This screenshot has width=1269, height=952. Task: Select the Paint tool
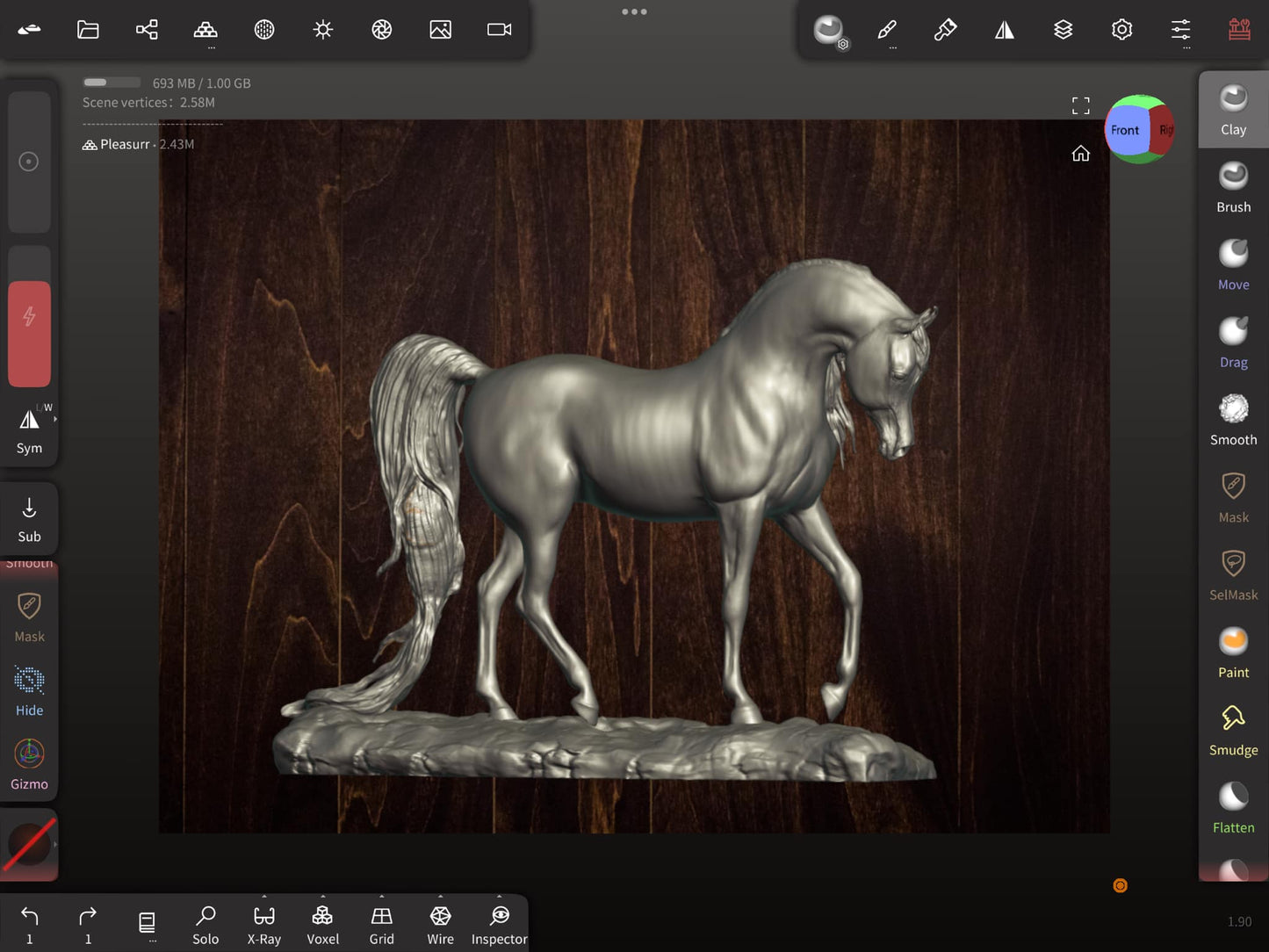[1233, 653]
